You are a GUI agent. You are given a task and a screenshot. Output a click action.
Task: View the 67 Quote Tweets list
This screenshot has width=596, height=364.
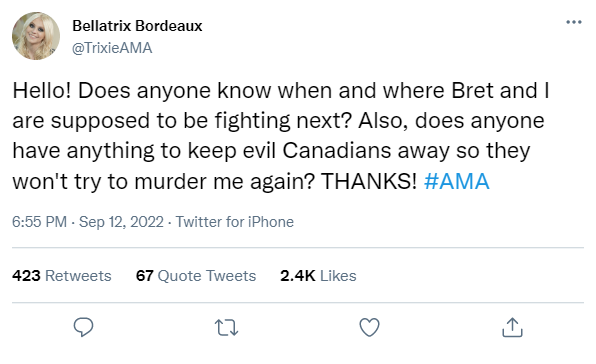196,276
